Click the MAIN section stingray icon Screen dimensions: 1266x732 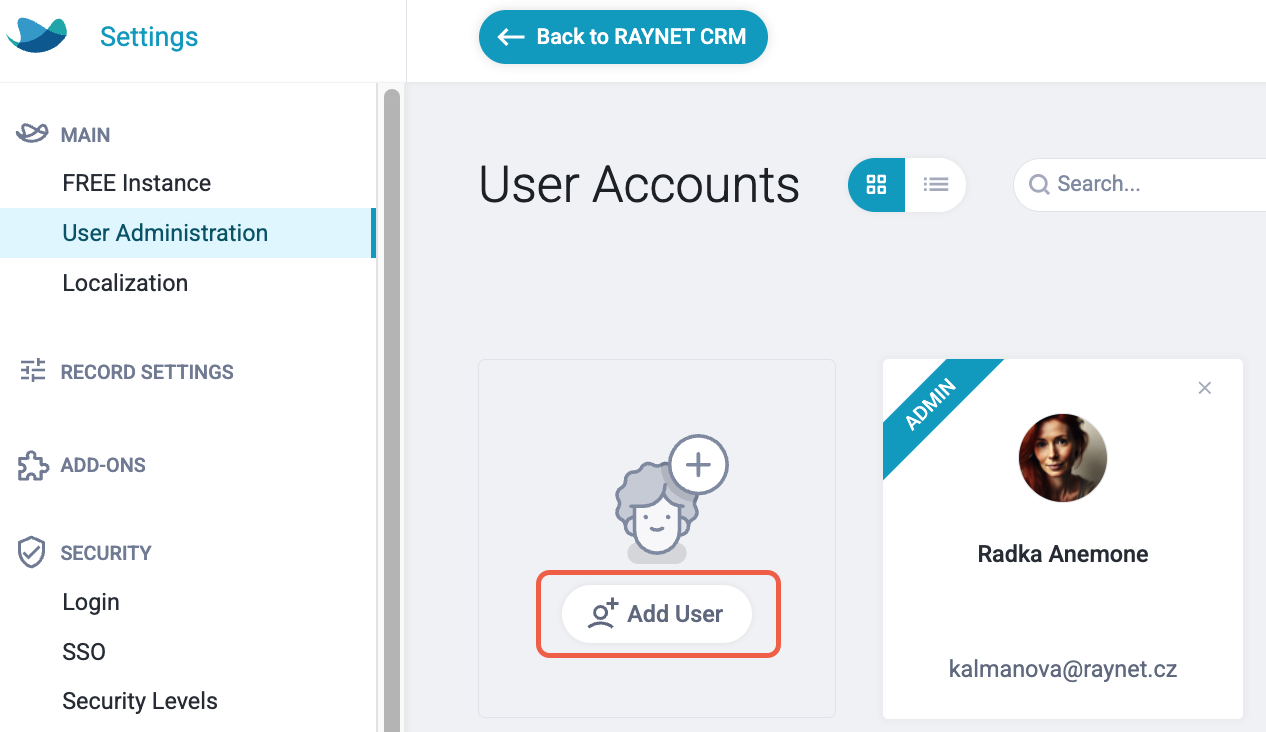tap(33, 133)
